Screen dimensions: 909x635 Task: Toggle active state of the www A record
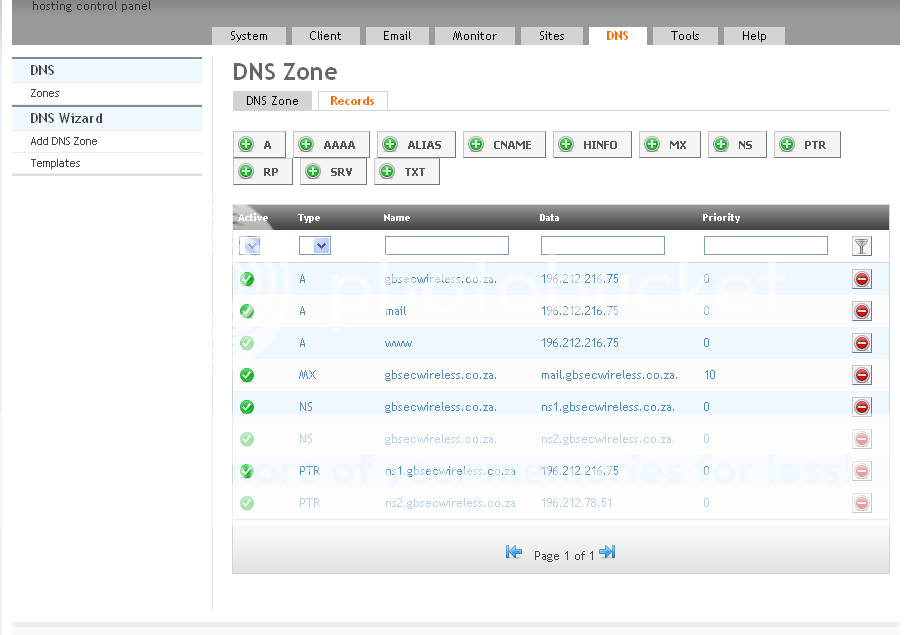click(x=246, y=343)
